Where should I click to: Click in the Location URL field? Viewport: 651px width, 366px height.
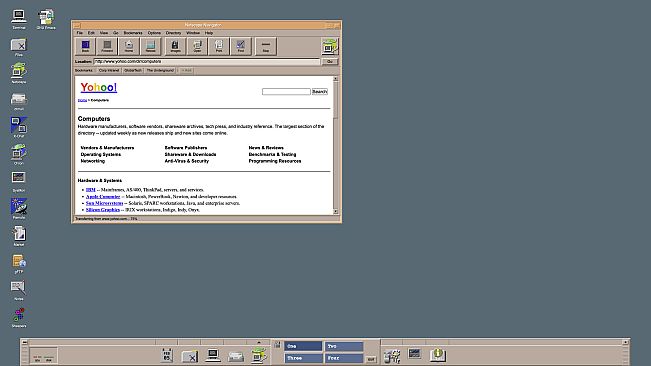tap(207, 61)
